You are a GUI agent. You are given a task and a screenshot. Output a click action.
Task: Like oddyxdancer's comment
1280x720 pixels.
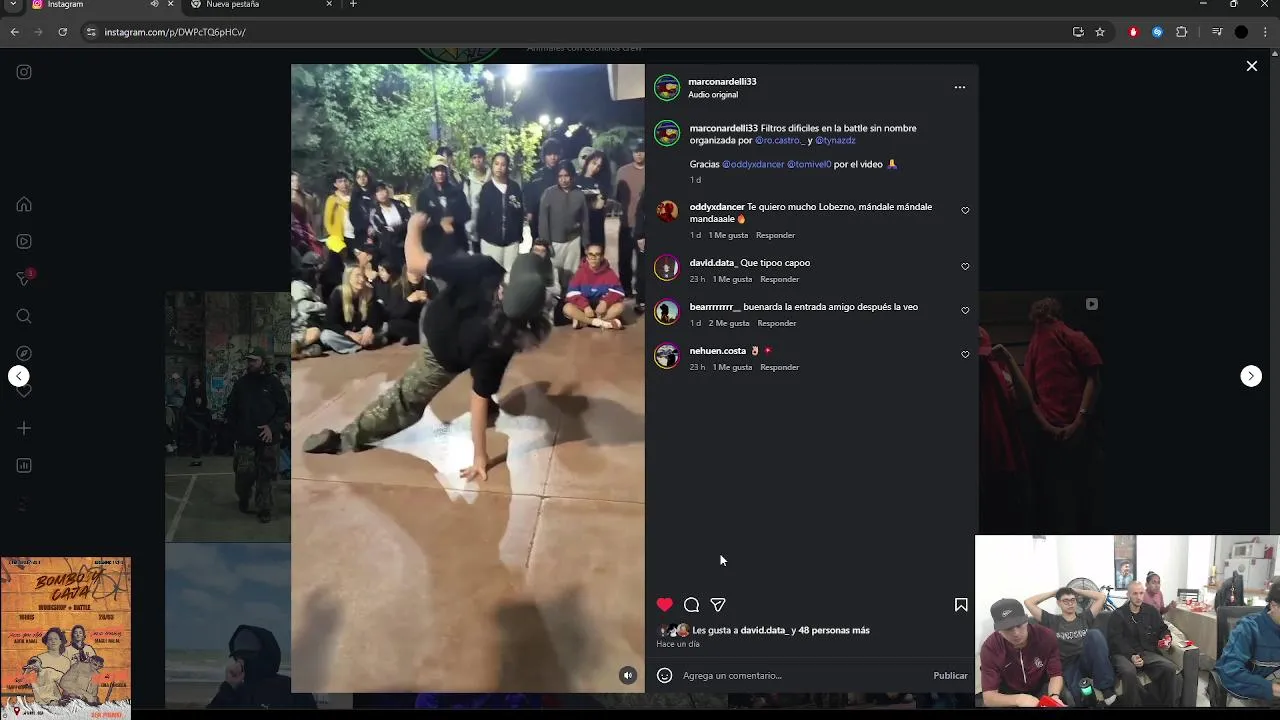pyautogui.click(x=965, y=211)
